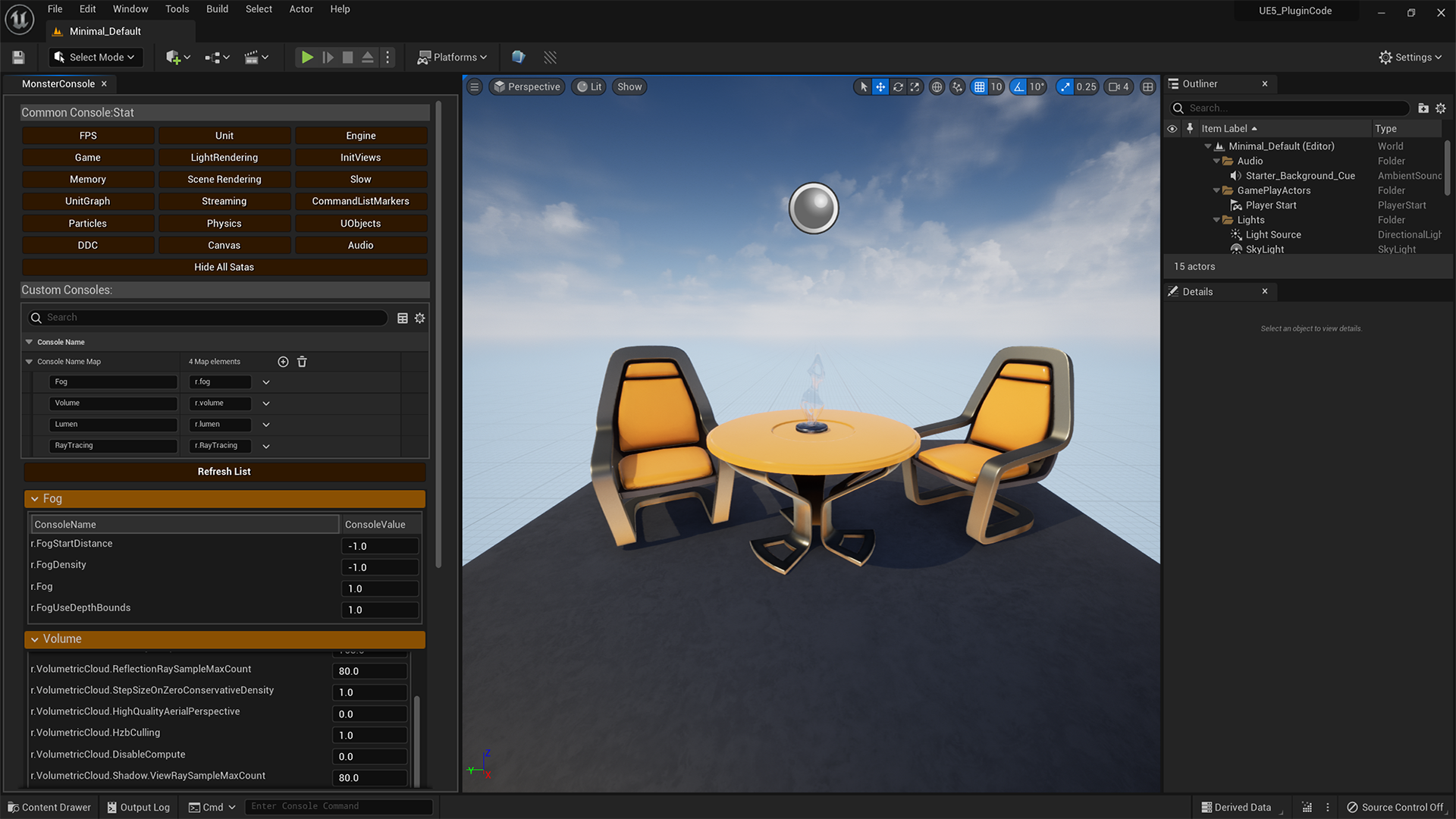Image resolution: width=1456 pixels, height=819 pixels.
Task: Open the viewport options hamburger menu
Action: point(475,86)
